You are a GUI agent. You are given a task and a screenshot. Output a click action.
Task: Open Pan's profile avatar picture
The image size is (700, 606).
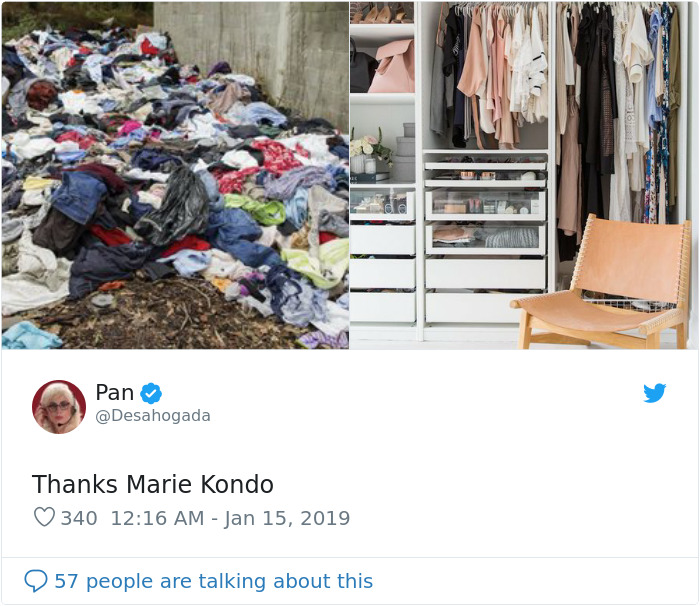[59, 406]
